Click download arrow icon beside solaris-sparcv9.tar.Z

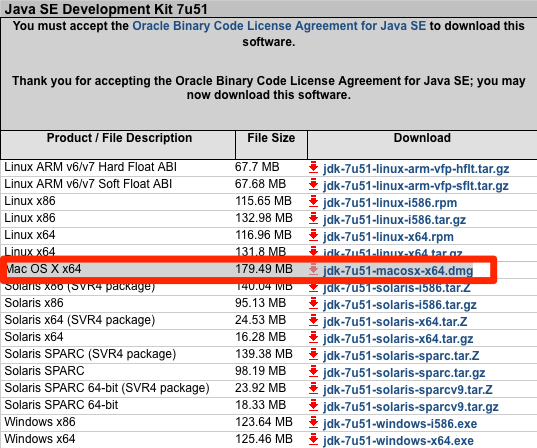313,388
